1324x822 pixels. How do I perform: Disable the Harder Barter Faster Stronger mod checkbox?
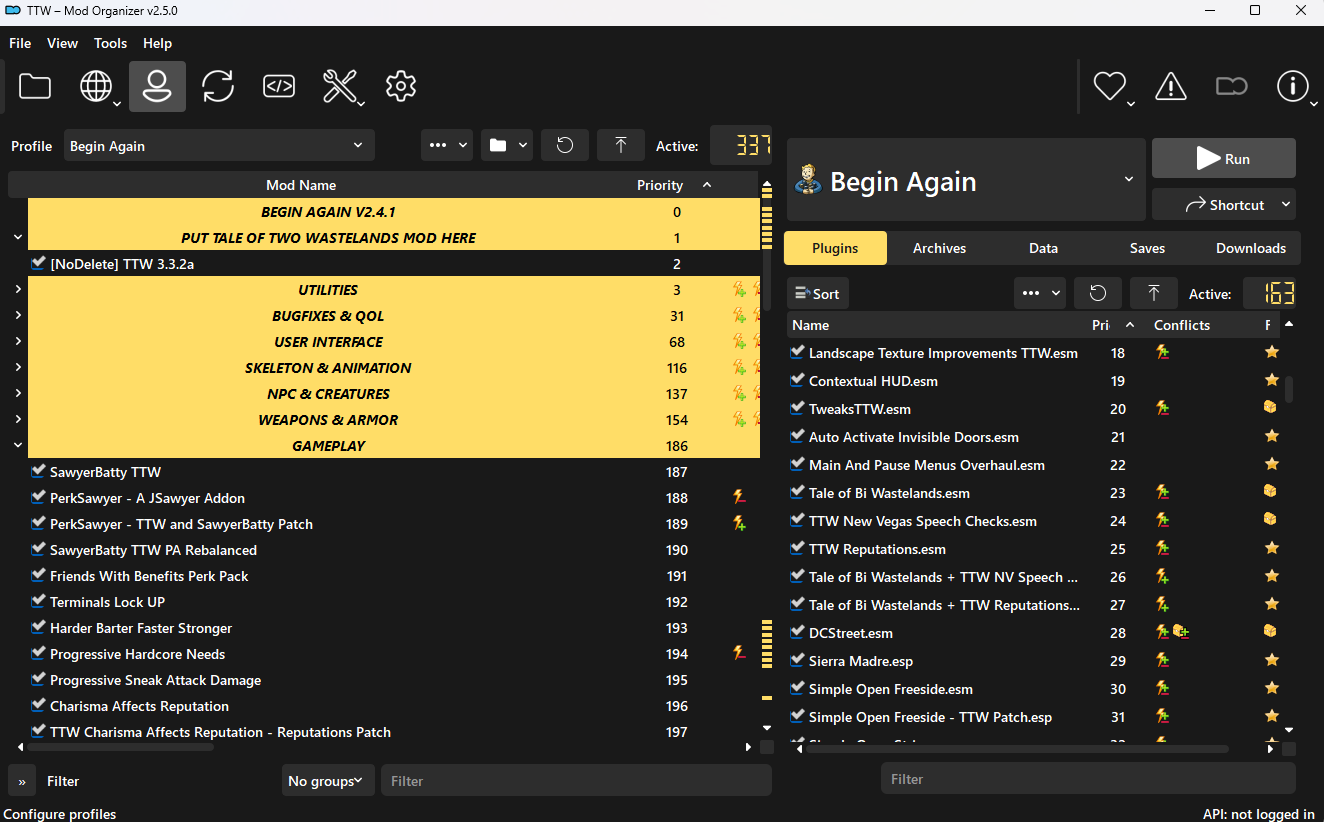coord(39,627)
